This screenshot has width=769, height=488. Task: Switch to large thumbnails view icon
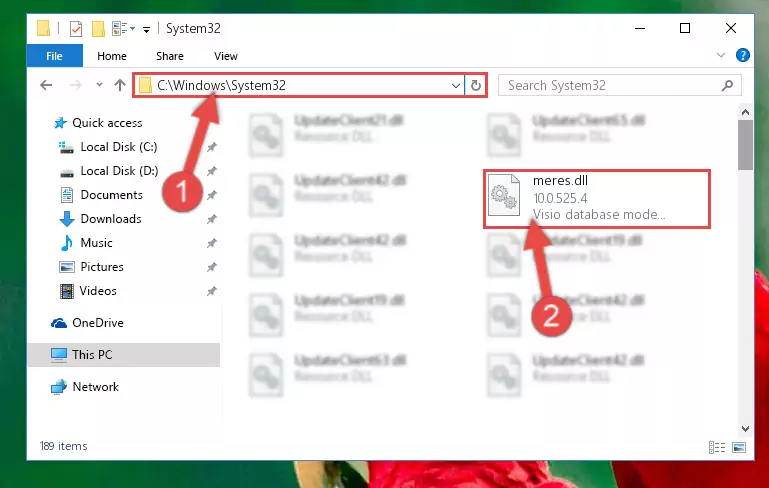[x=739, y=447]
